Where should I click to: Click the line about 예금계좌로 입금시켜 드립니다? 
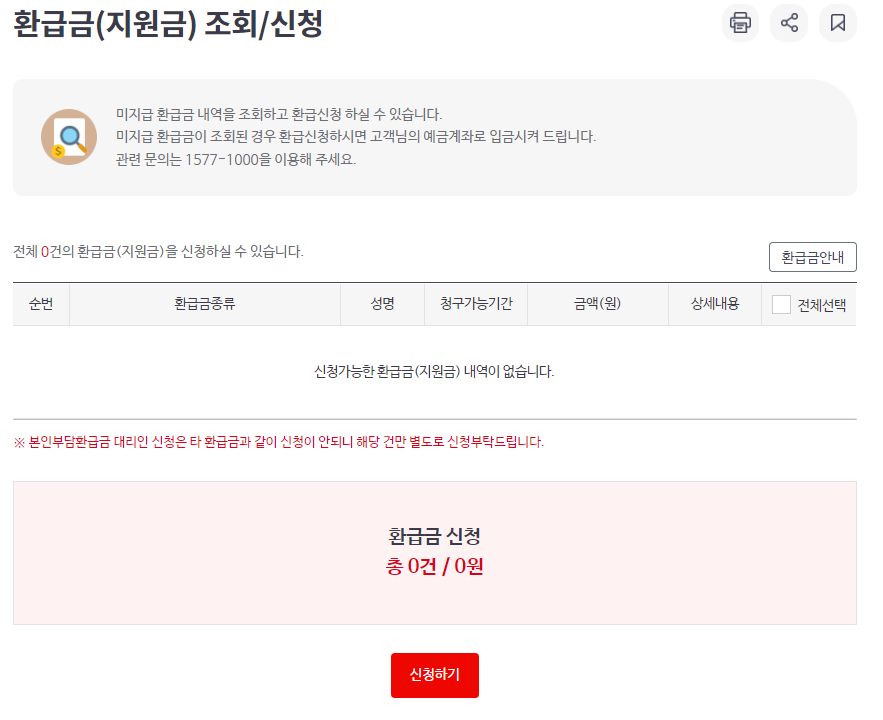tap(356, 136)
